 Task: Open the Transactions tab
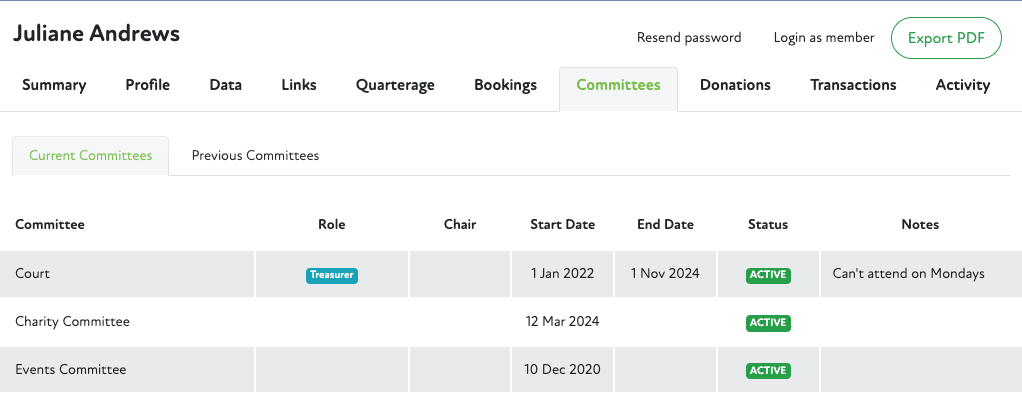tap(853, 85)
